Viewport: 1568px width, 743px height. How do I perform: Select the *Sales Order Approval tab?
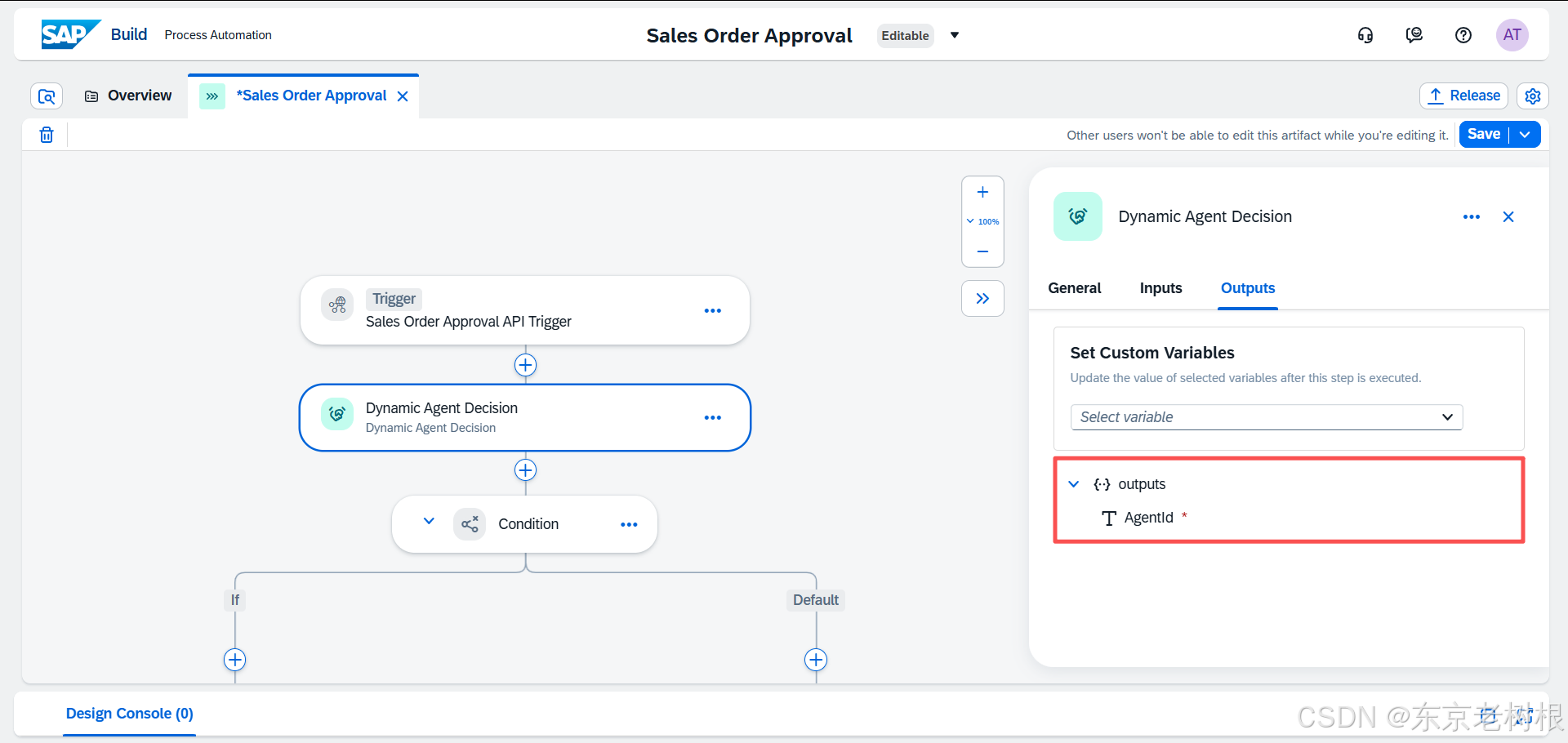pyautogui.click(x=311, y=96)
